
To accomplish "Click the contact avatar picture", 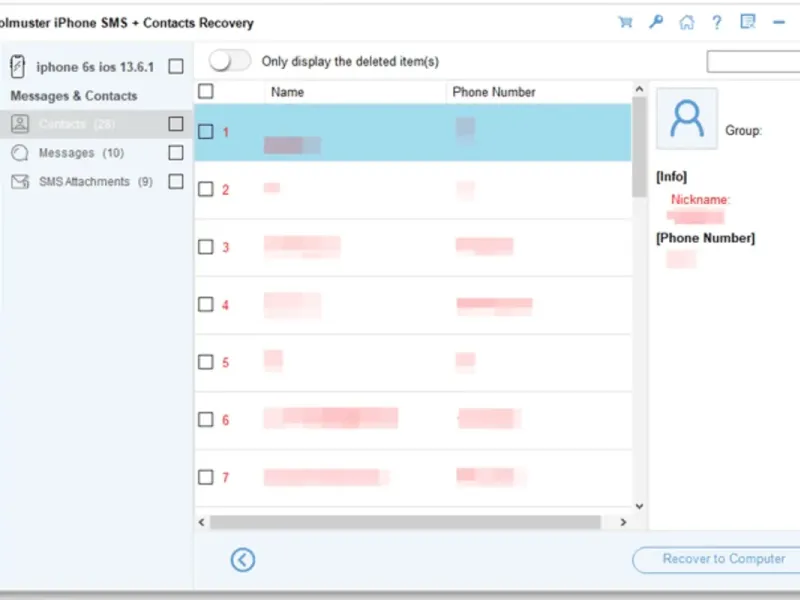I will click(687, 118).
